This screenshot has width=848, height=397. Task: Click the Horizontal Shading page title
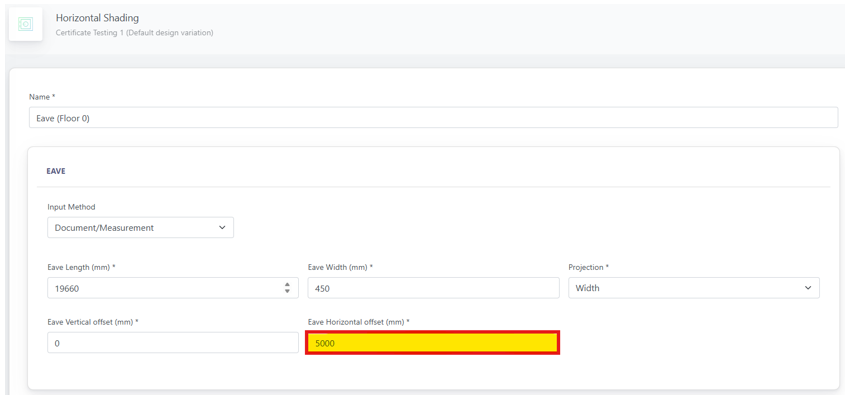(x=97, y=18)
